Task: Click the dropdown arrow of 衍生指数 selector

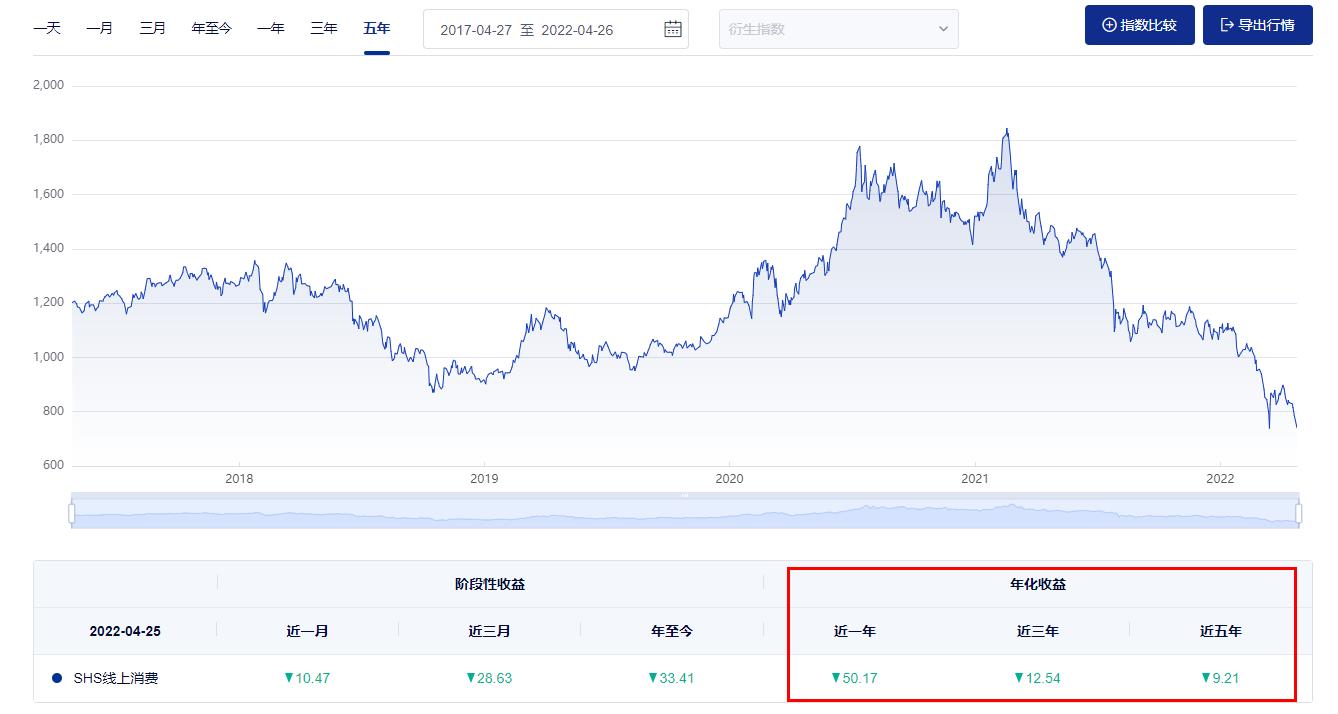Action: pyautogui.click(x=941, y=29)
